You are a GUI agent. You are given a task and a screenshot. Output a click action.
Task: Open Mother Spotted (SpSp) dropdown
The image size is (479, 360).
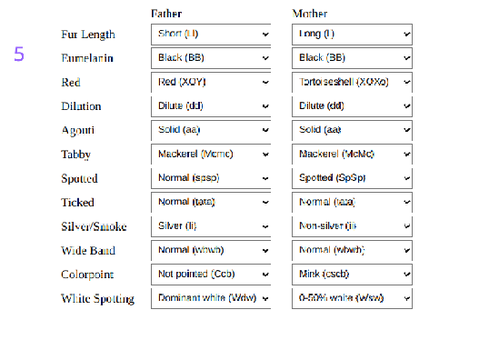pyautogui.click(x=352, y=178)
